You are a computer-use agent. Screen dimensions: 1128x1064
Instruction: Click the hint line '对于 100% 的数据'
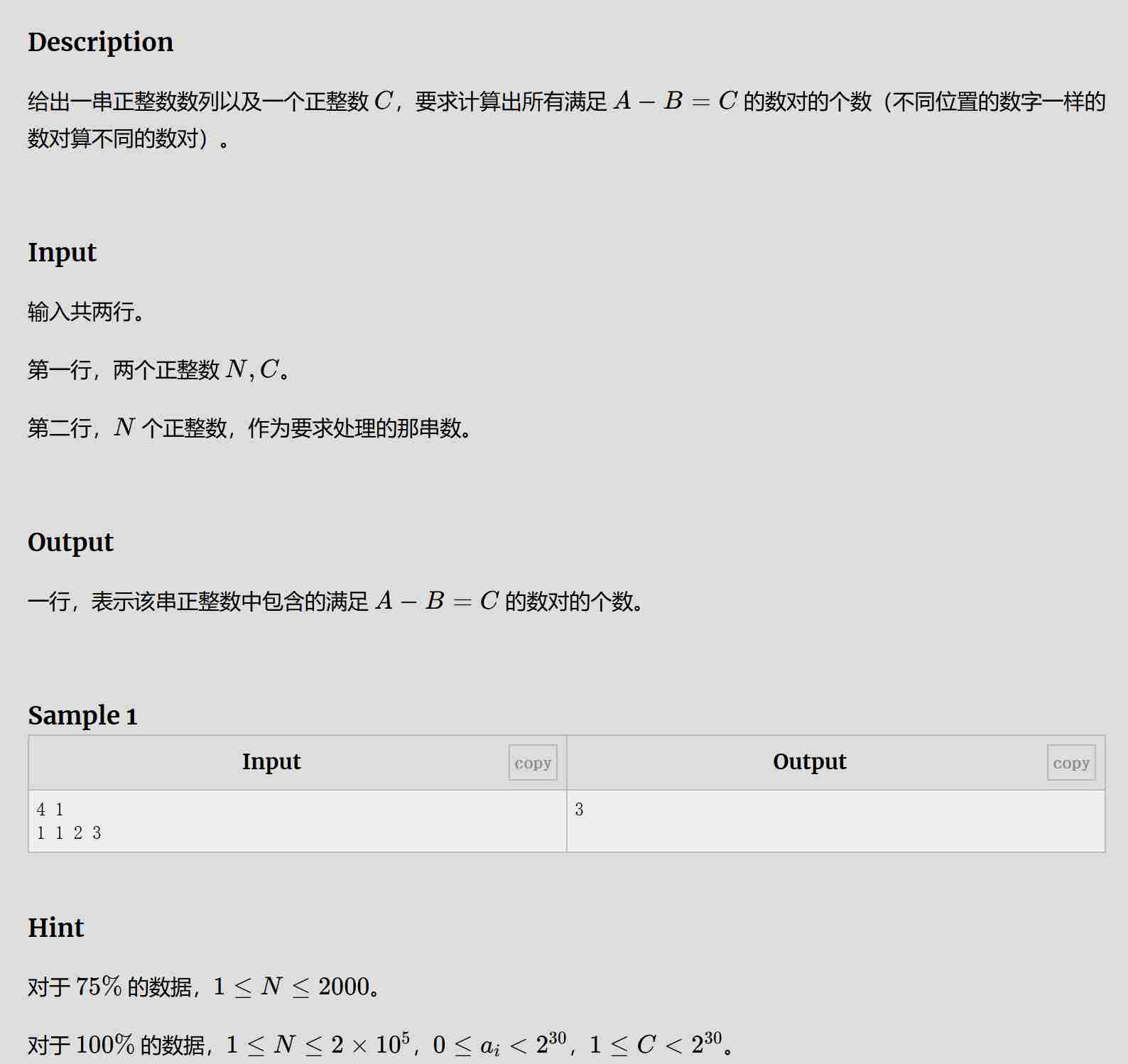[x=380, y=1044]
